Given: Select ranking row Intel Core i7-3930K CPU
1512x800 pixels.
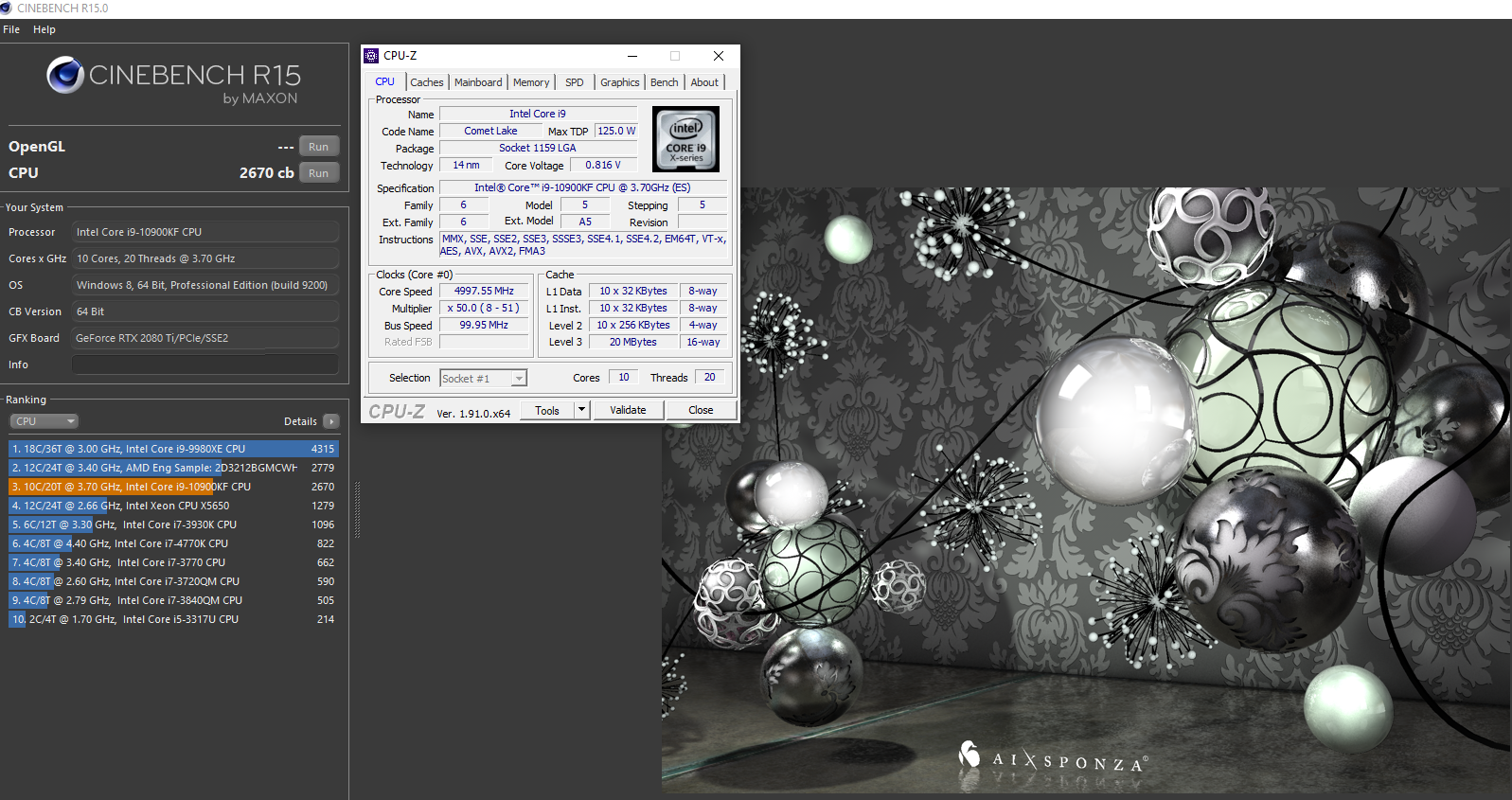Looking at the screenshot, I should [x=173, y=524].
